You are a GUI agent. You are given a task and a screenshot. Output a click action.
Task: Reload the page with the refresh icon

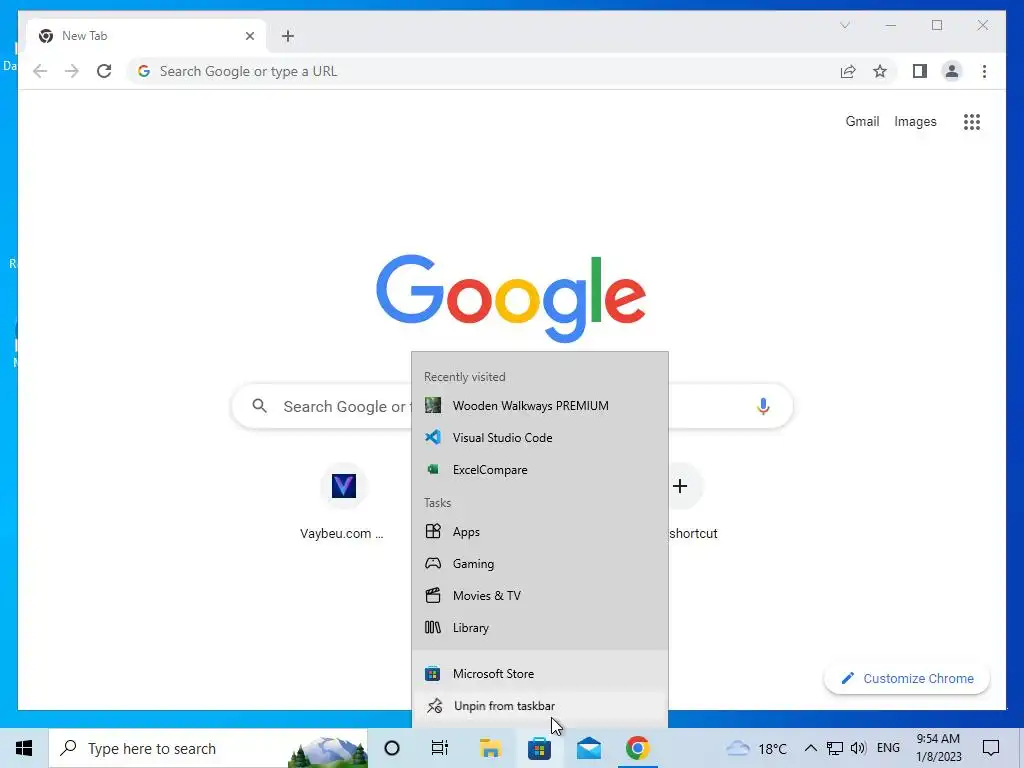pos(104,71)
